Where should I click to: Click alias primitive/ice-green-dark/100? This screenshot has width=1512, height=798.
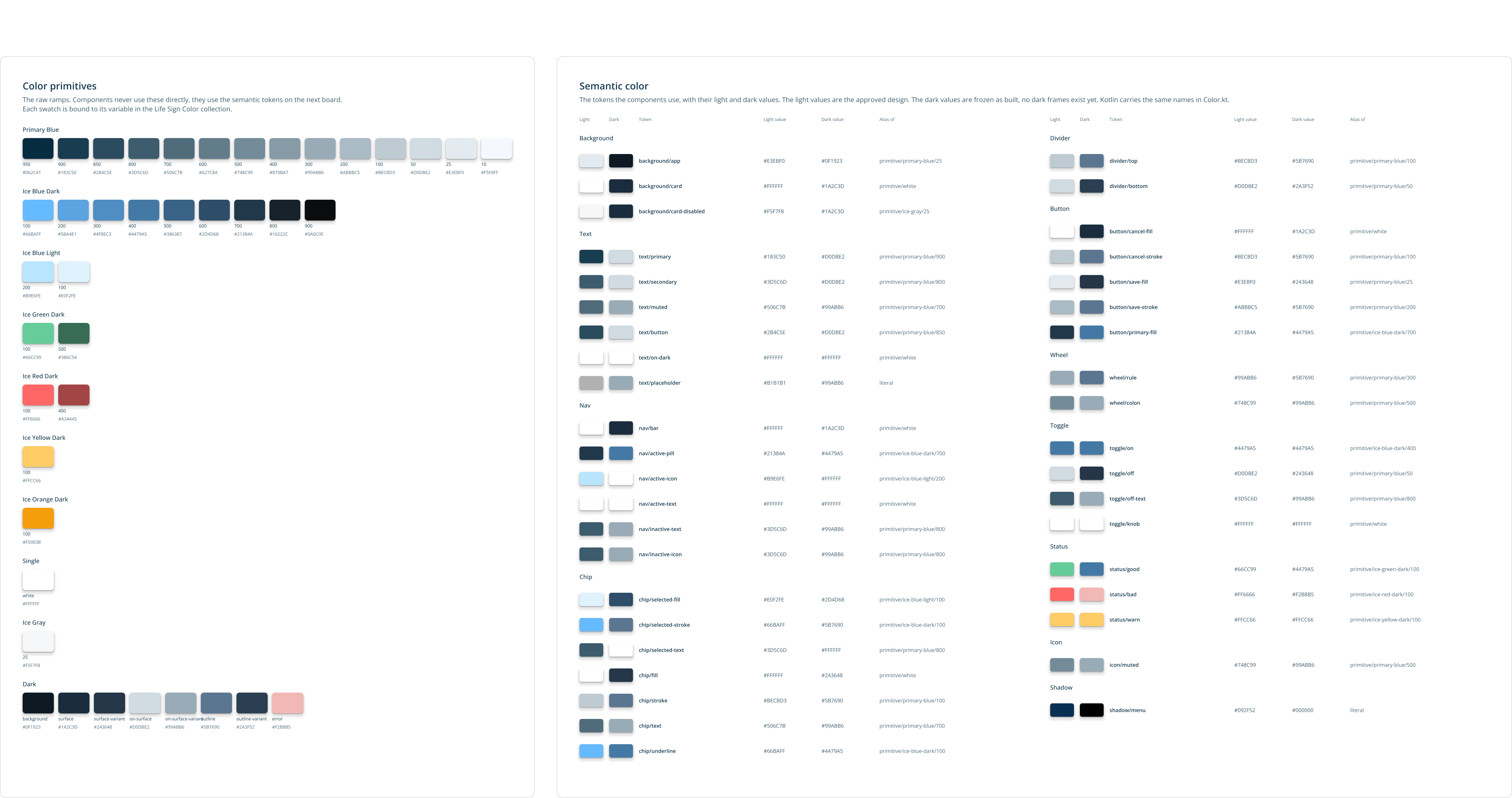coord(1384,569)
